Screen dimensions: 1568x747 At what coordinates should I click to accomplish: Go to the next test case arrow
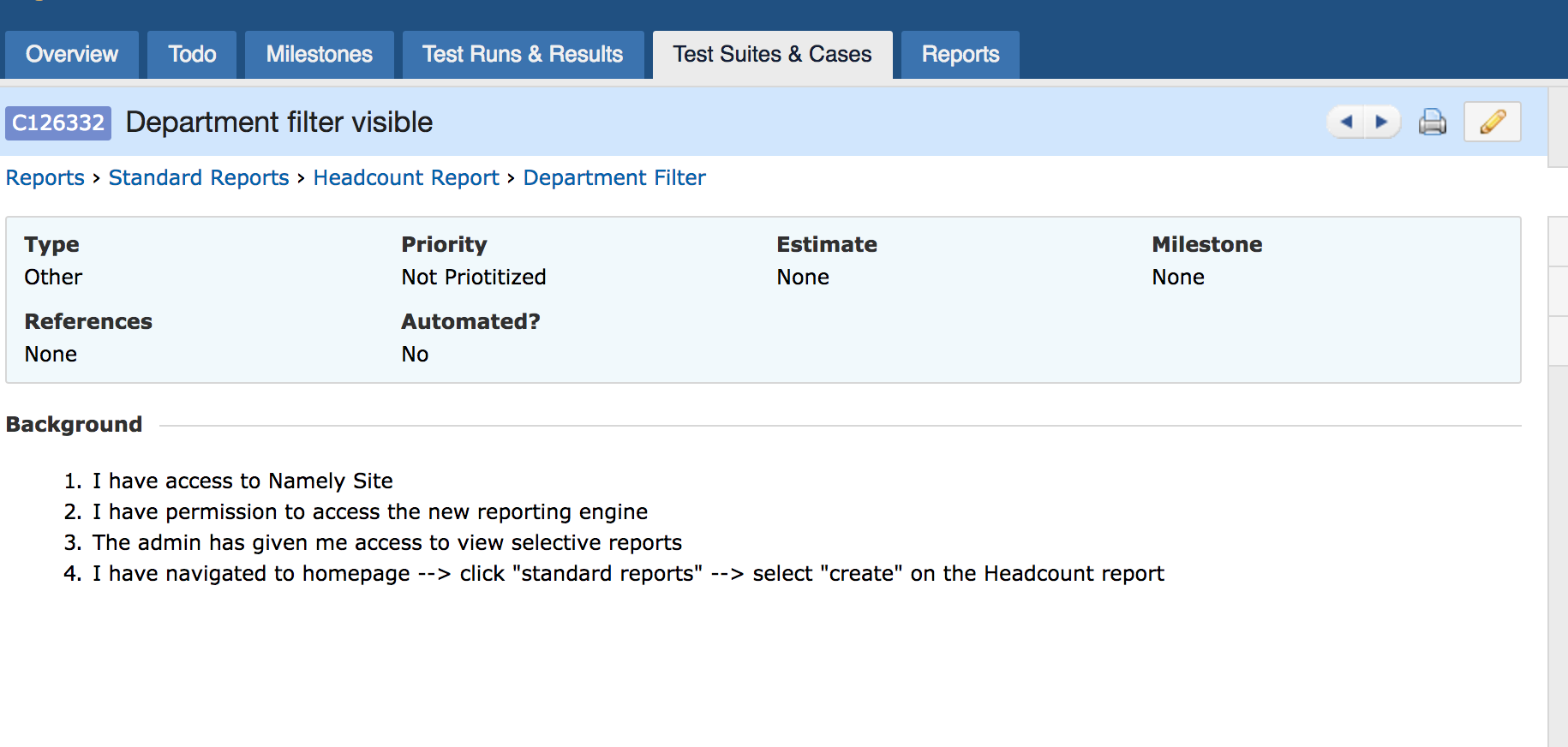click(x=1382, y=122)
